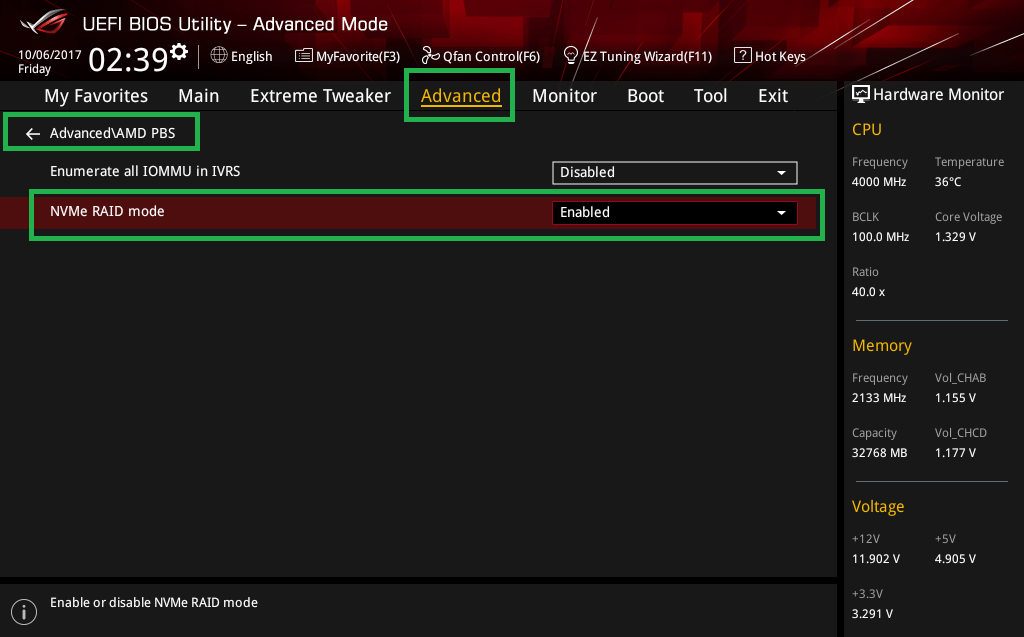
Task: Click the help text about NVMe RAID
Action: coord(153,602)
